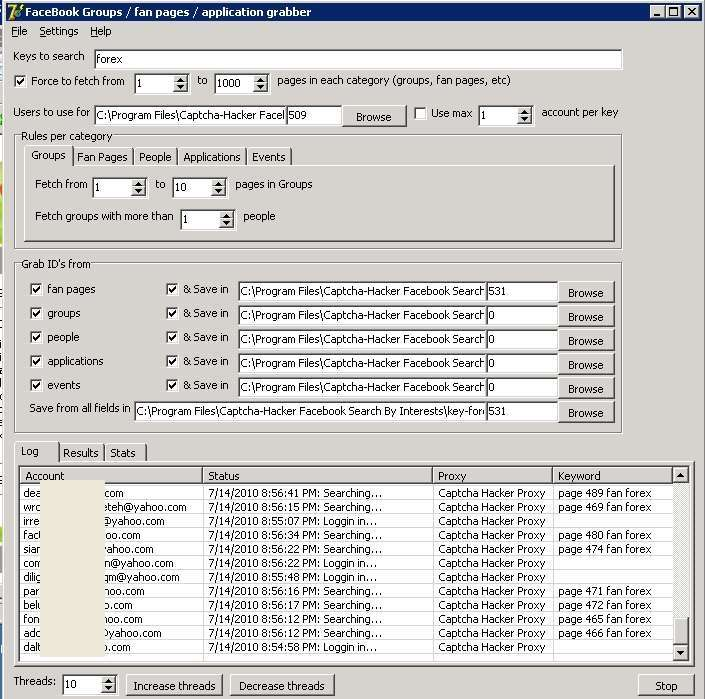This screenshot has height=699, width=705.
Task: Decrease the 1000 pages end value
Action: click(261, 88)
